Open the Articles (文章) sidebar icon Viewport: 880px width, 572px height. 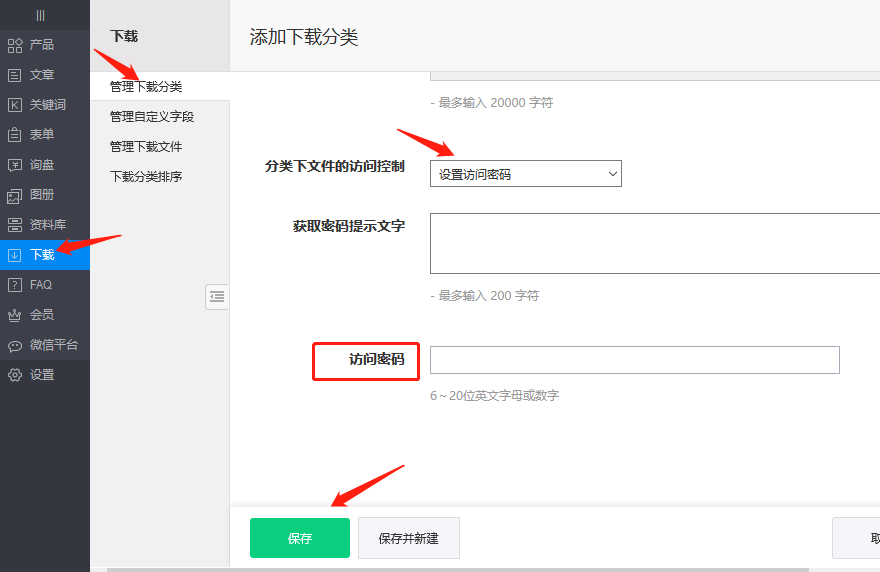[x=15, y=75]
